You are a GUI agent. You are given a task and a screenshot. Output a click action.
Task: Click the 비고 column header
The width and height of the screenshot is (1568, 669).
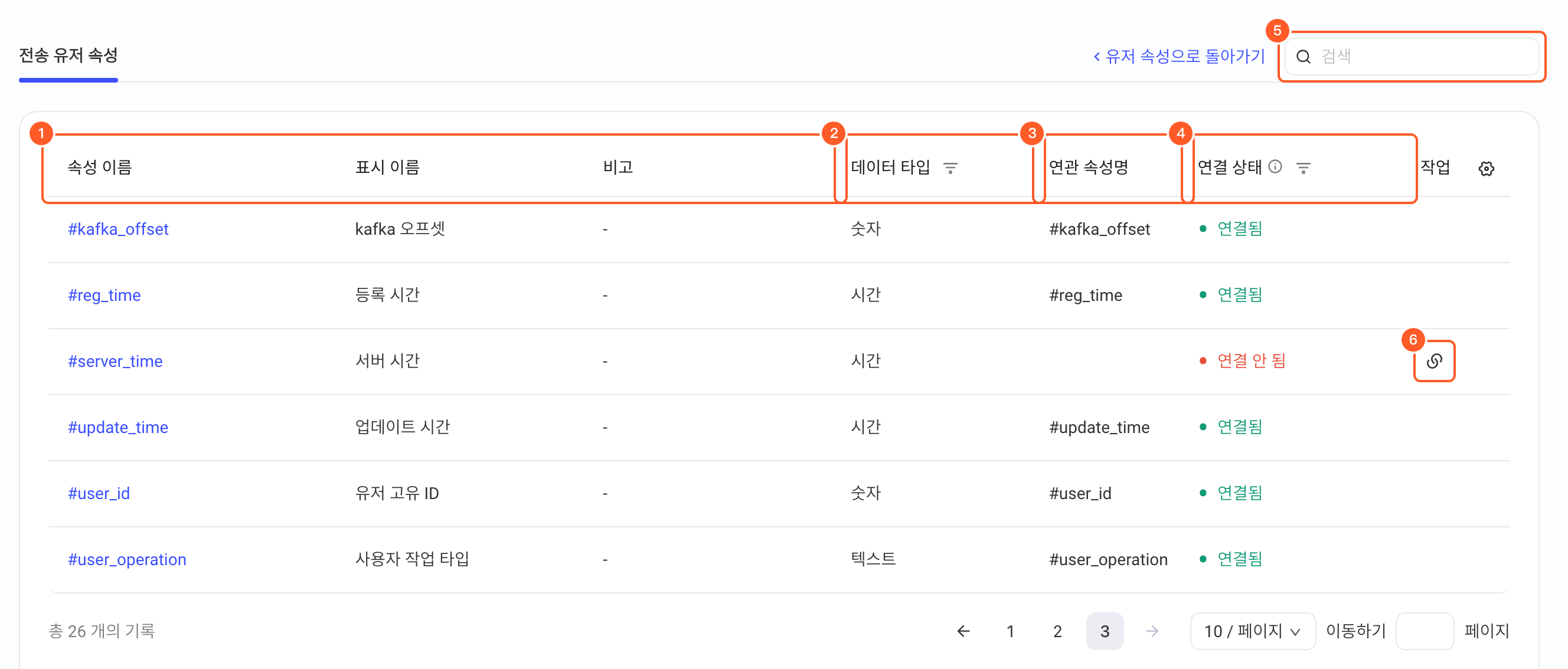pos(618,168)
